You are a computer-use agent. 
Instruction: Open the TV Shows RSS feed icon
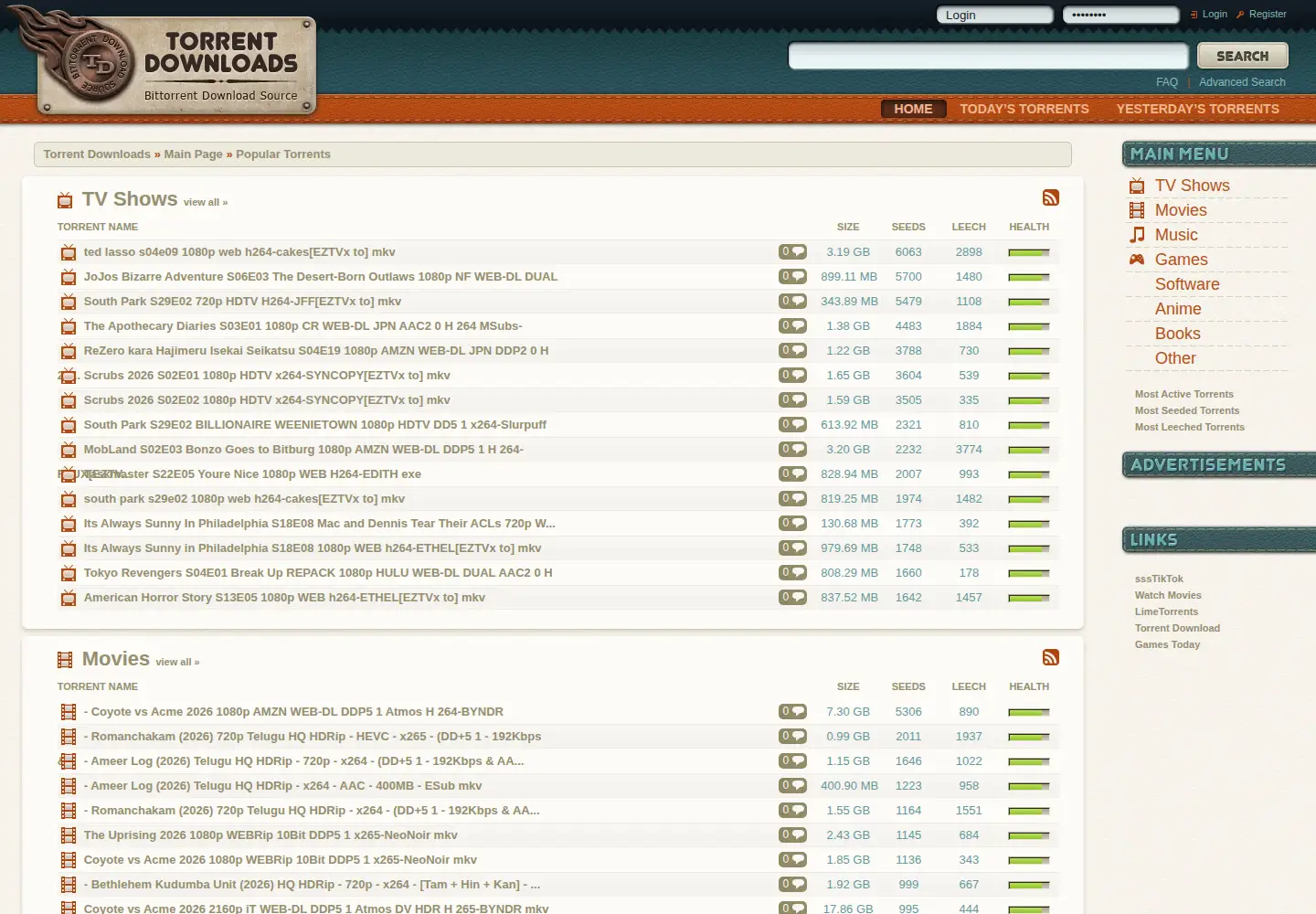1051,197
